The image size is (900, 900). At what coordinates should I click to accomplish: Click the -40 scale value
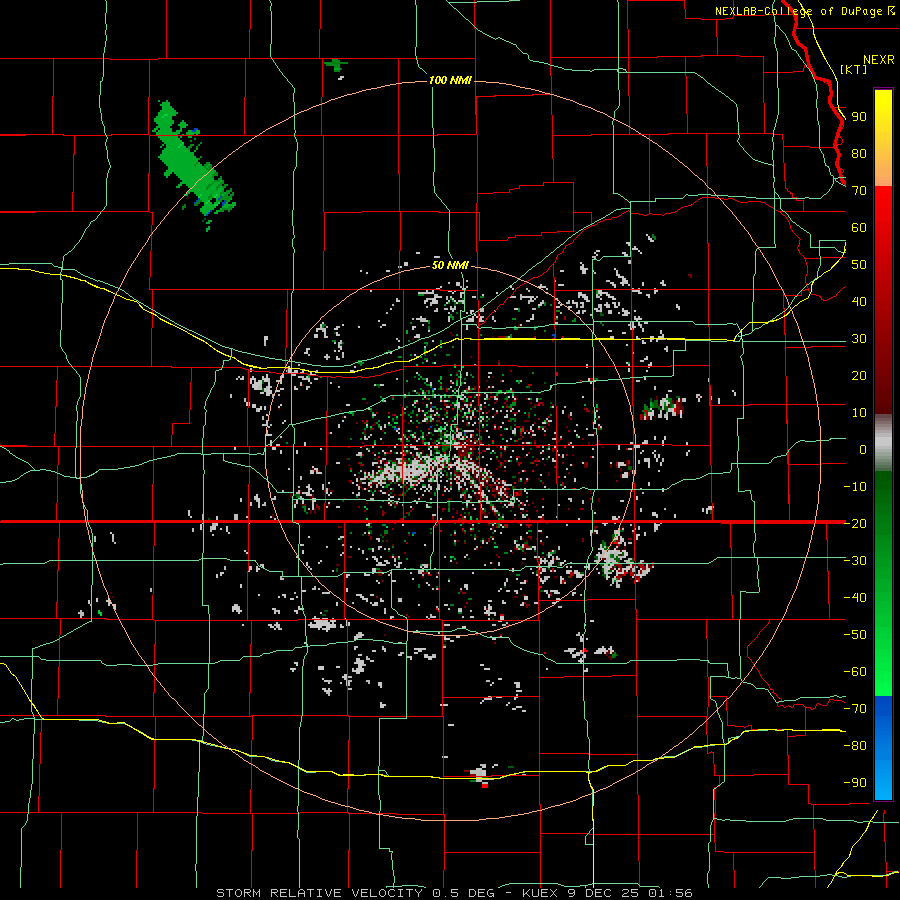(855, 598)
